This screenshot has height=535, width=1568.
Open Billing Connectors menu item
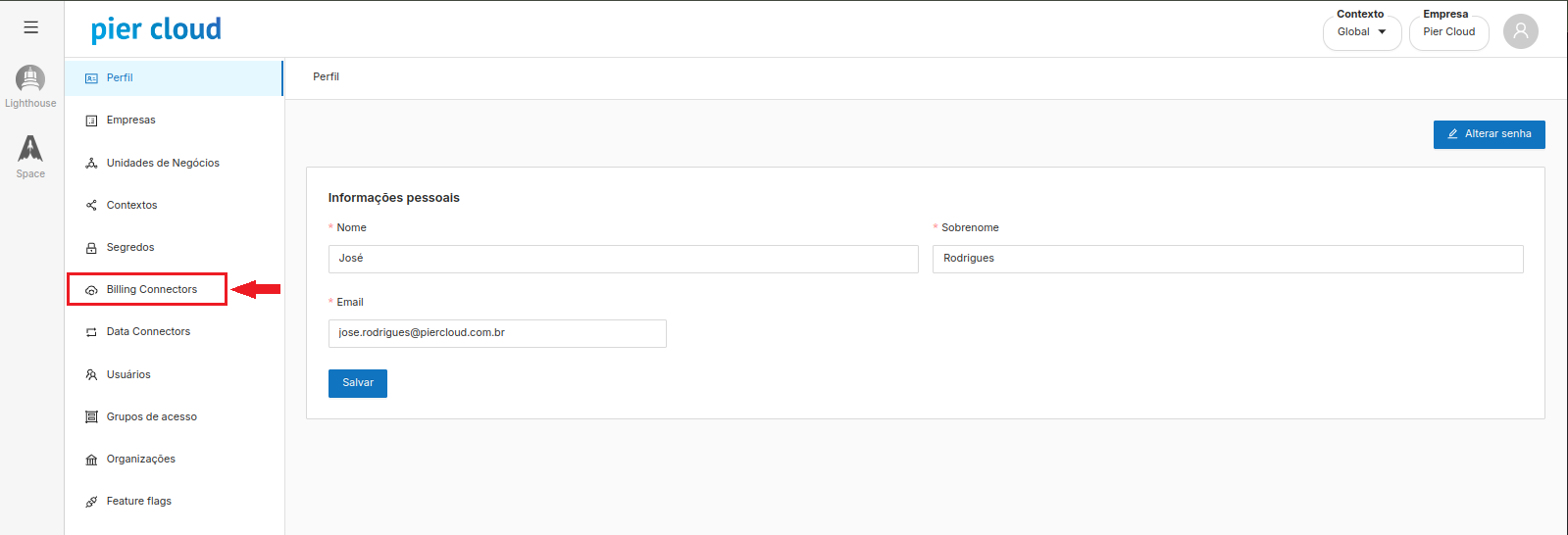[x=151, y=290]
